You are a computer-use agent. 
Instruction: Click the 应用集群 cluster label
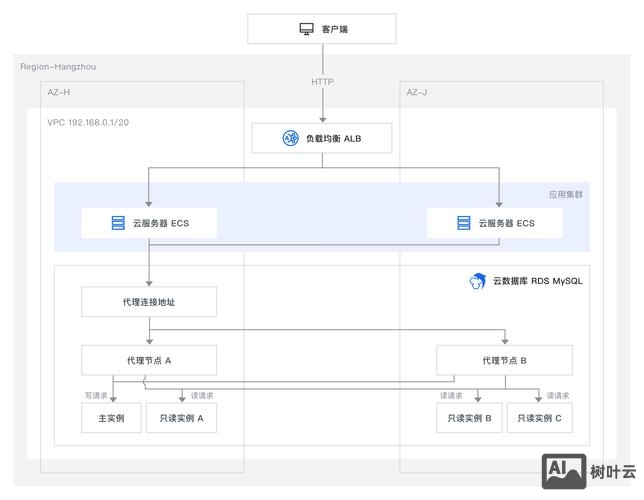point(565,194)
